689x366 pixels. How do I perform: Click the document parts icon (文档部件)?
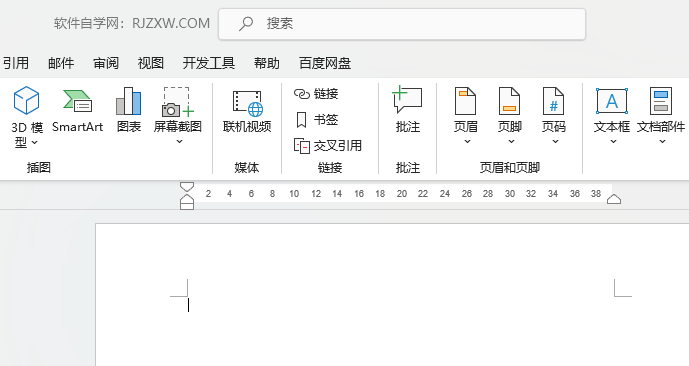tap(661, 101)
